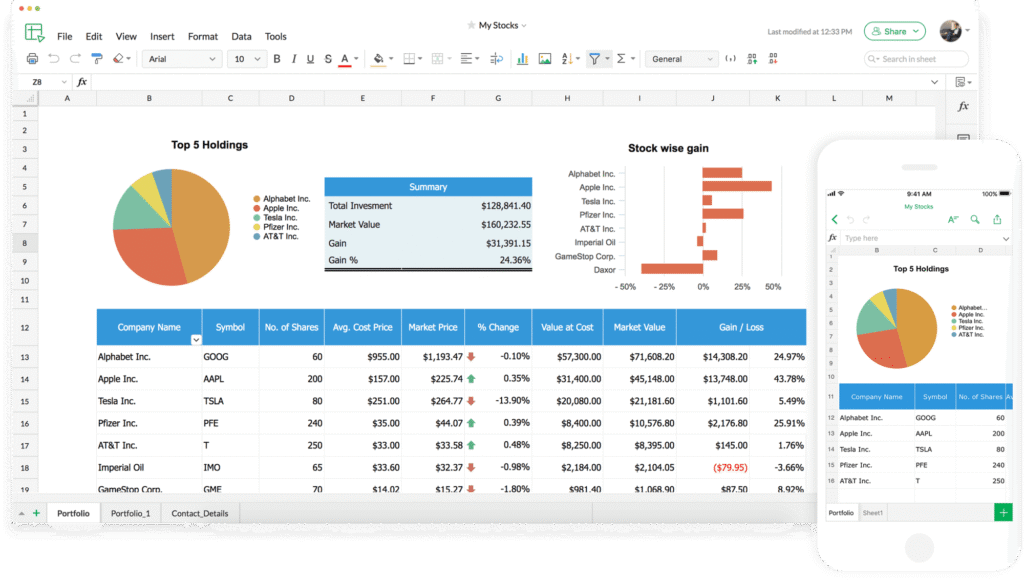Screen dimensions: 1024x582
Task: Open the Insert menu
Action: (162, 37)
